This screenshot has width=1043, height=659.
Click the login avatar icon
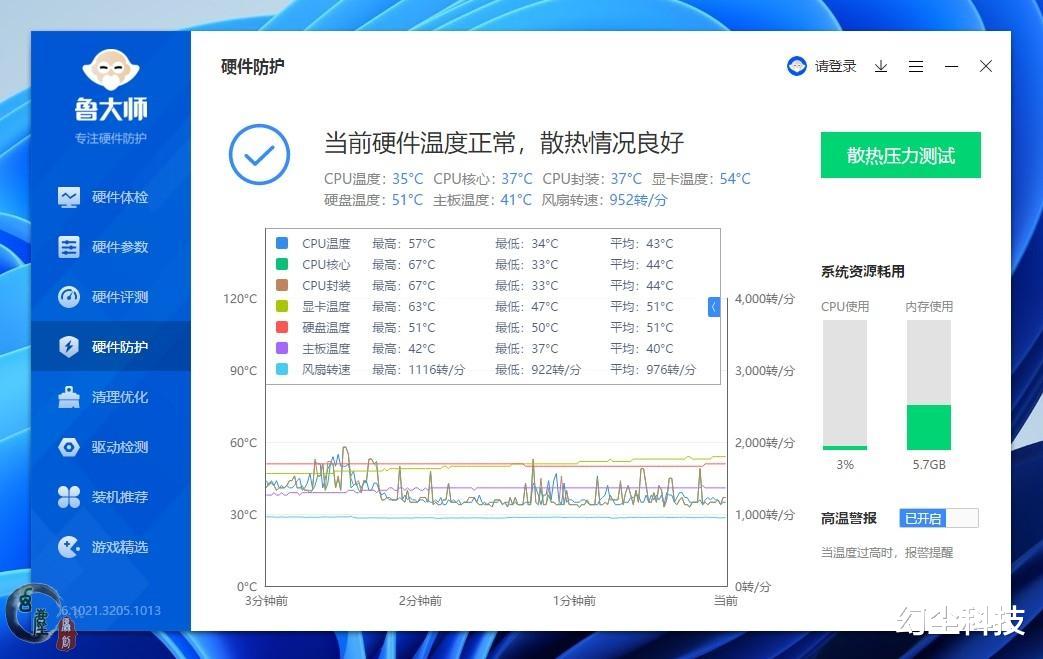(796, 66)
